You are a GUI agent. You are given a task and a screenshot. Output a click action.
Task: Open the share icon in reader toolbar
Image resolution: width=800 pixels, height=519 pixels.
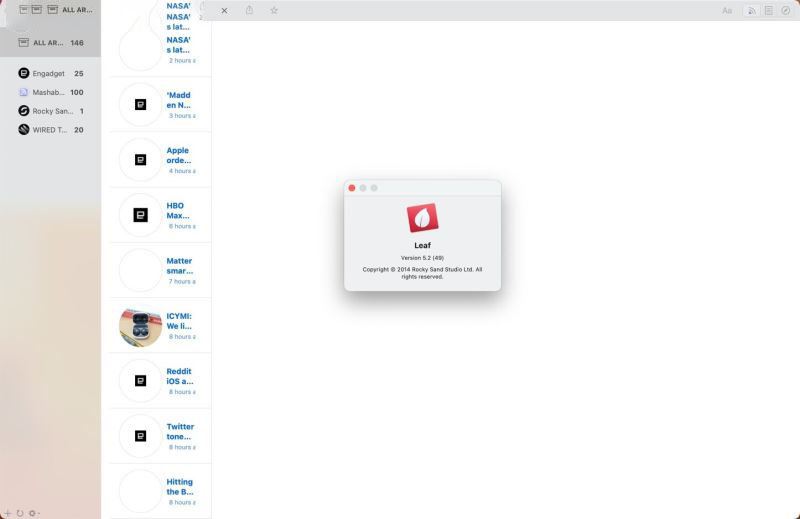(x=249, y=10)
